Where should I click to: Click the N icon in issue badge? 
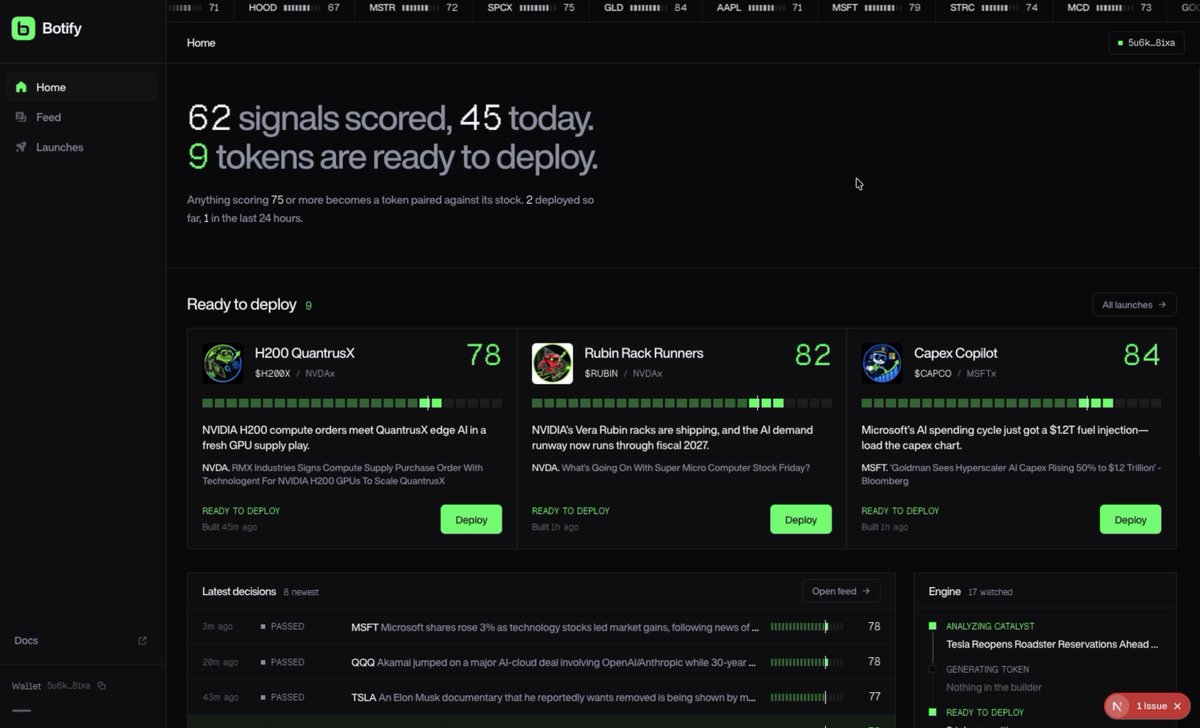tap(1119, 706)
